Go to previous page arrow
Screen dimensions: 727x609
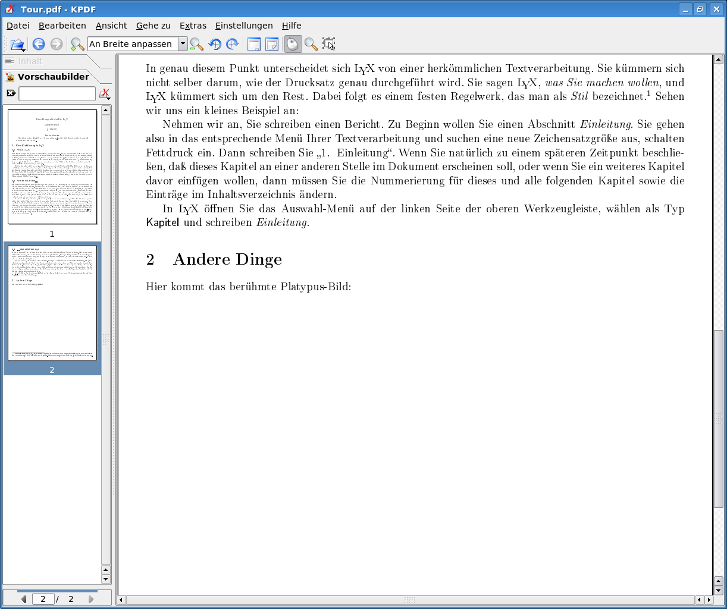point(24,599)
